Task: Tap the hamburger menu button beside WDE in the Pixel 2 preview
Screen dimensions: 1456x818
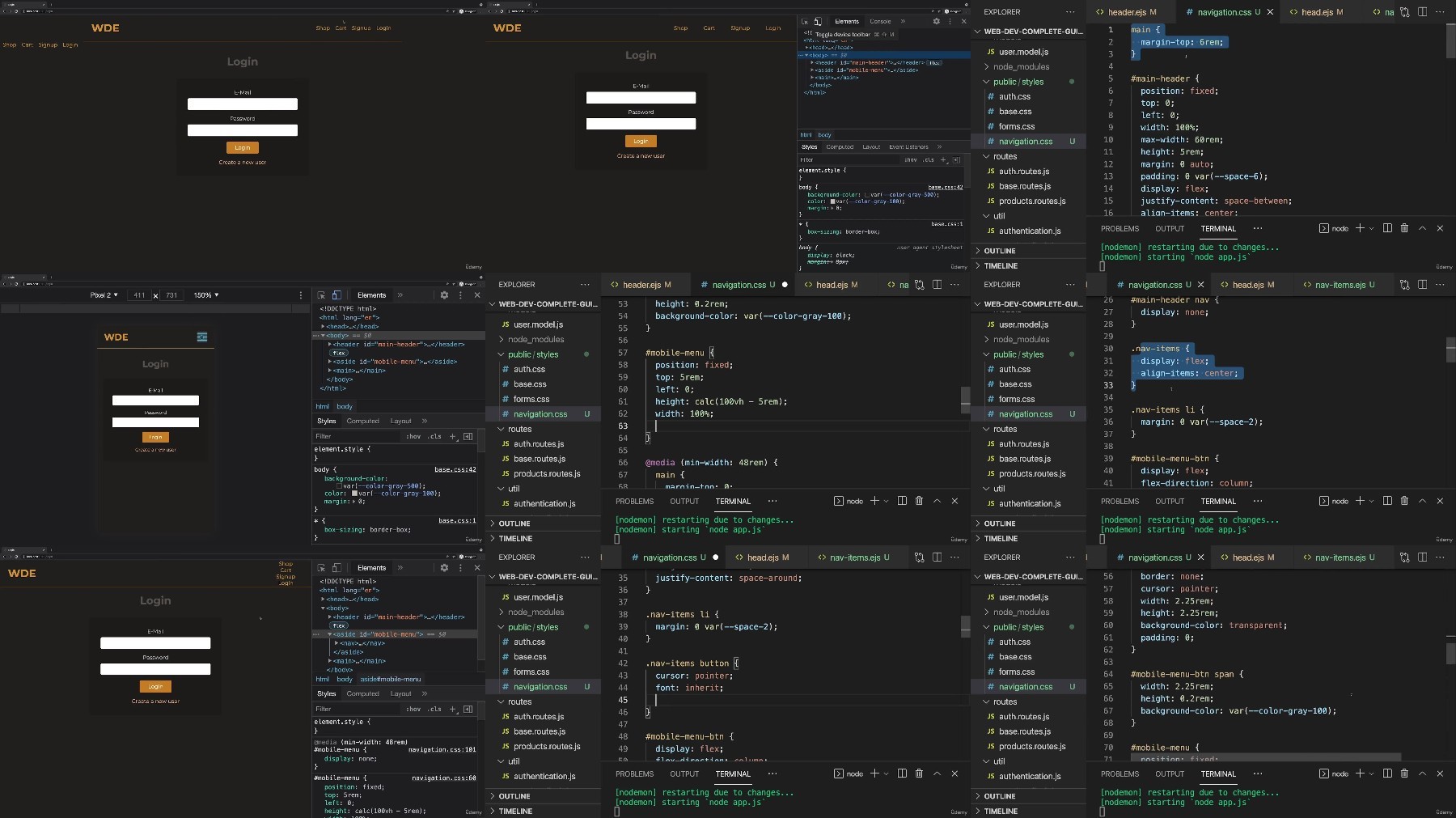Action: click(202, 337)
